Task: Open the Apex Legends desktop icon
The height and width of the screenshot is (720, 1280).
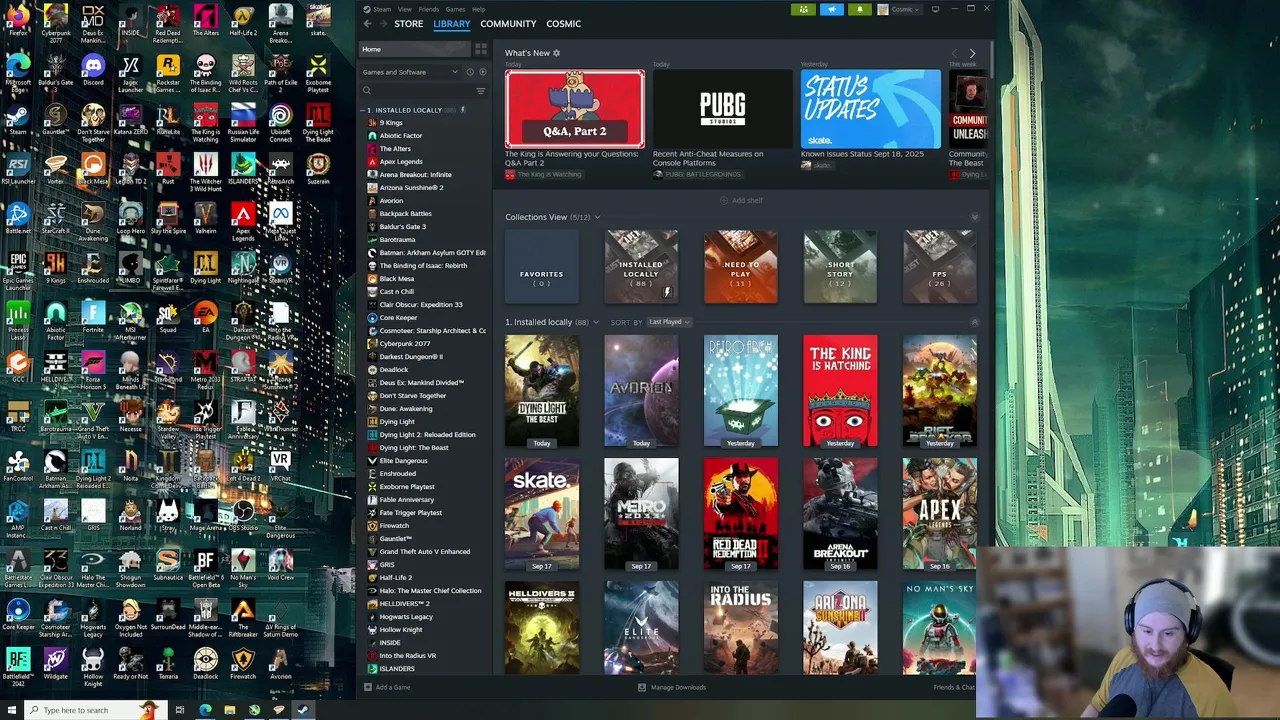Action: [x=243, y=220]
